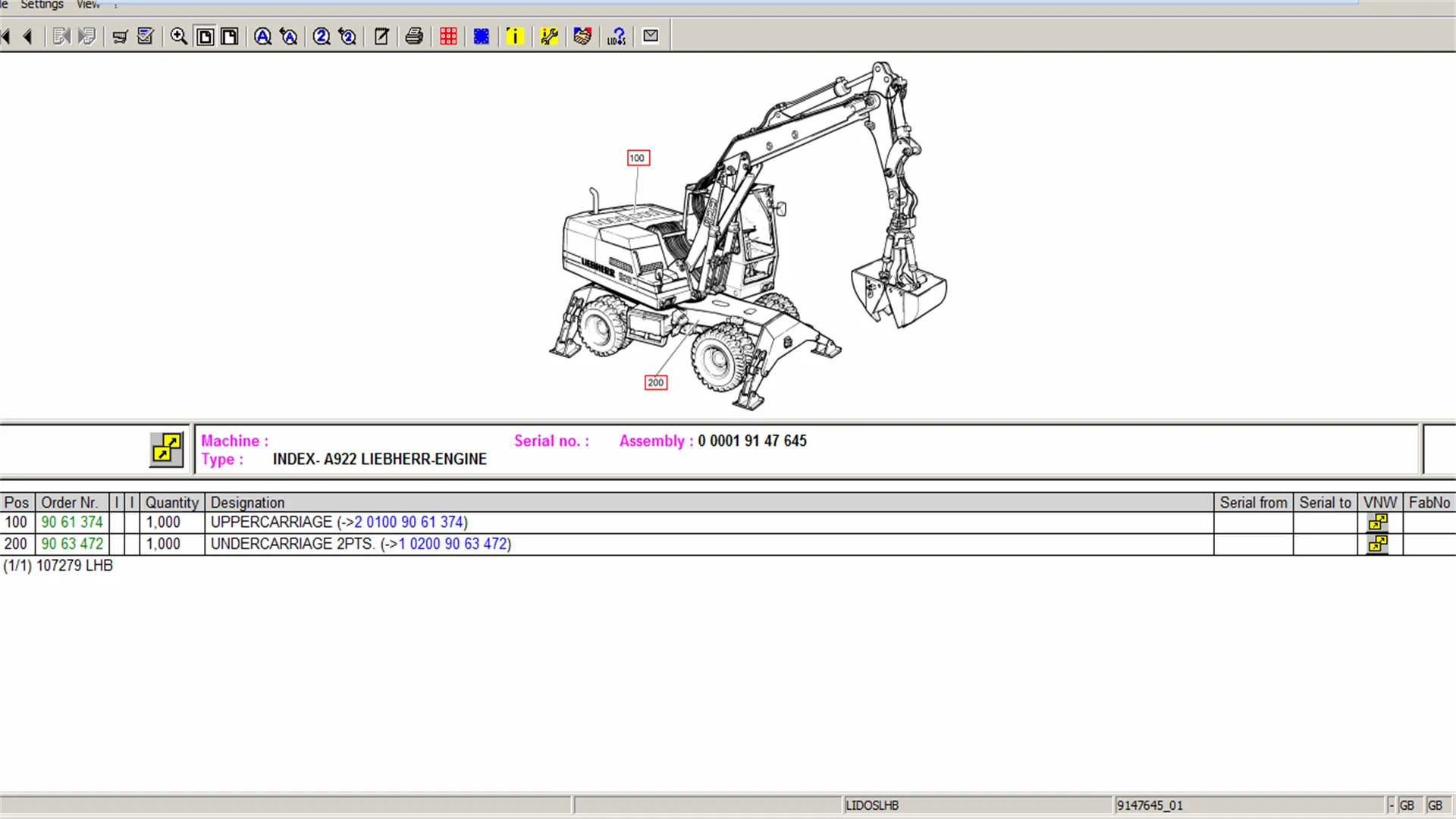Screen dimensions: 1456x819
Task: Click the yellow link icon beside Machine info
Action: coord(167,450)
